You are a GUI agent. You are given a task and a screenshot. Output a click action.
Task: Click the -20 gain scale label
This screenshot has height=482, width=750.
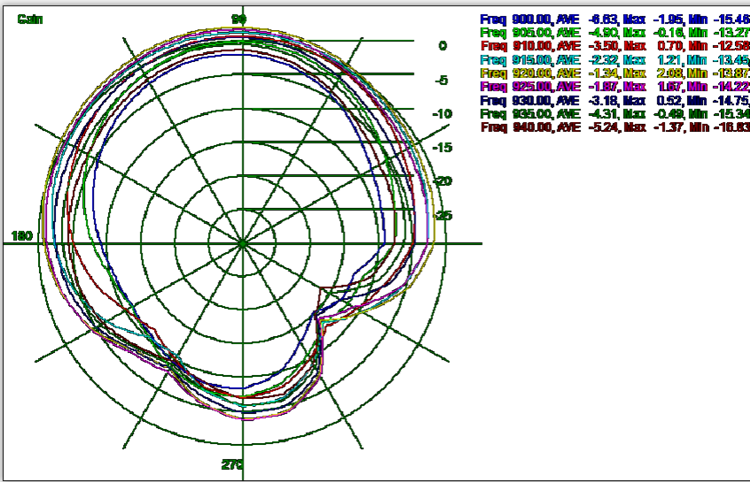click(x=441, y=181)
